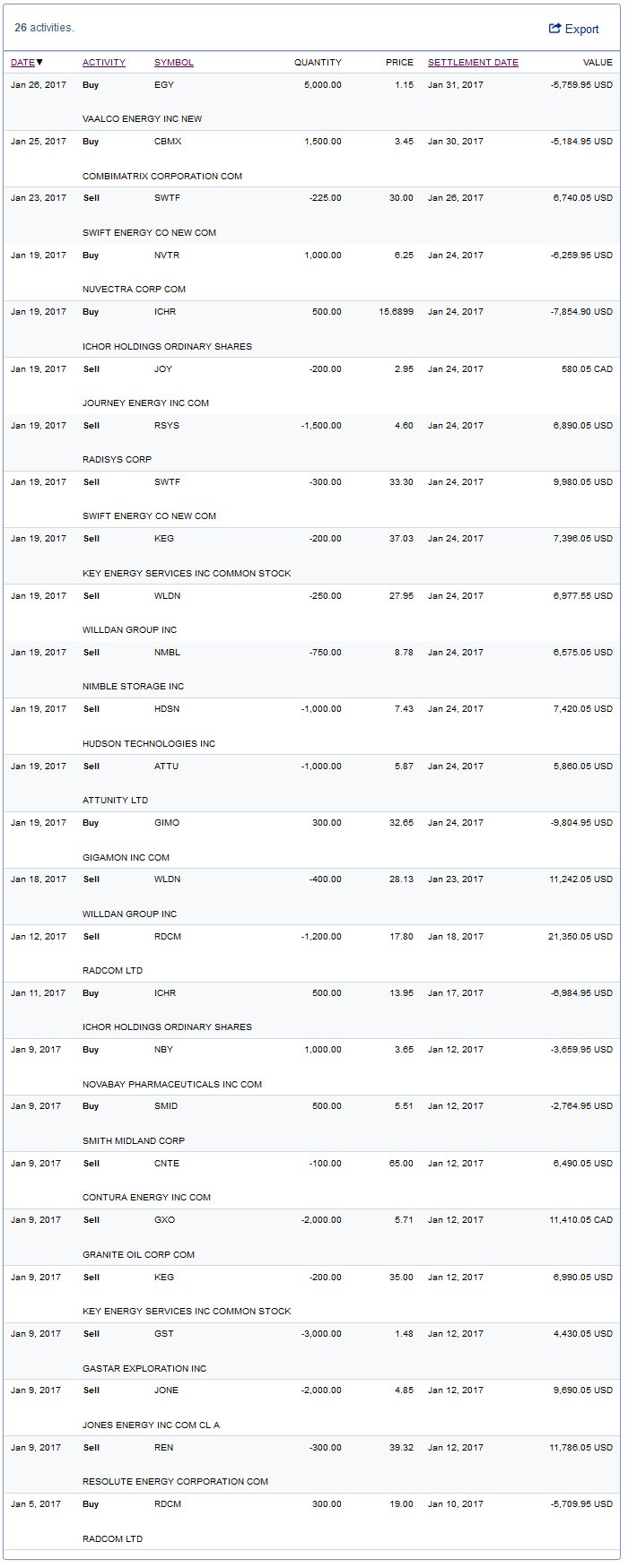Sort the table by Date column
This screenshot has height=1568, width=628.
pyautogui.click(x=22, y=63)
